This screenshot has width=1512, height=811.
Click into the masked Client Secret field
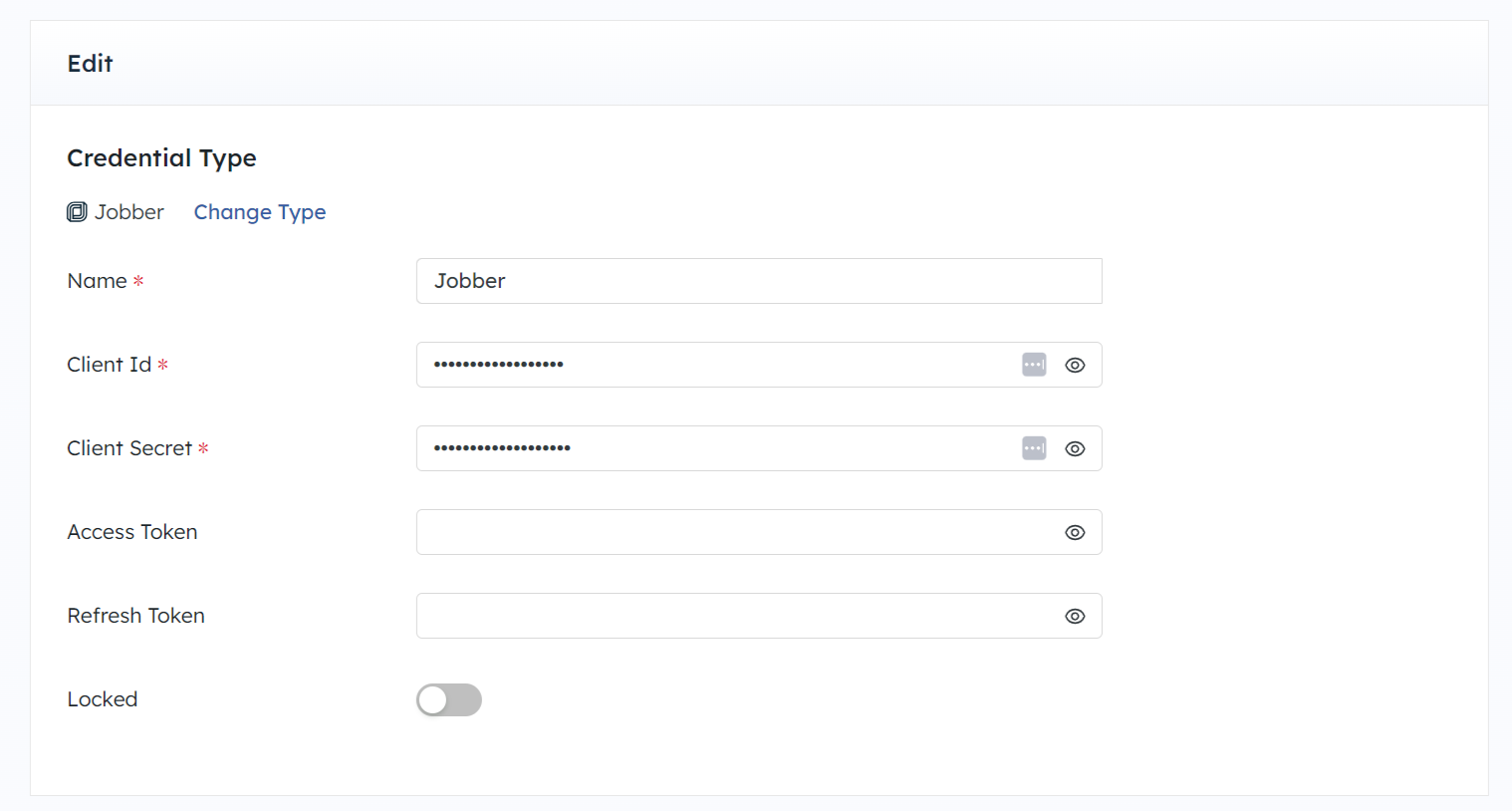717,448
